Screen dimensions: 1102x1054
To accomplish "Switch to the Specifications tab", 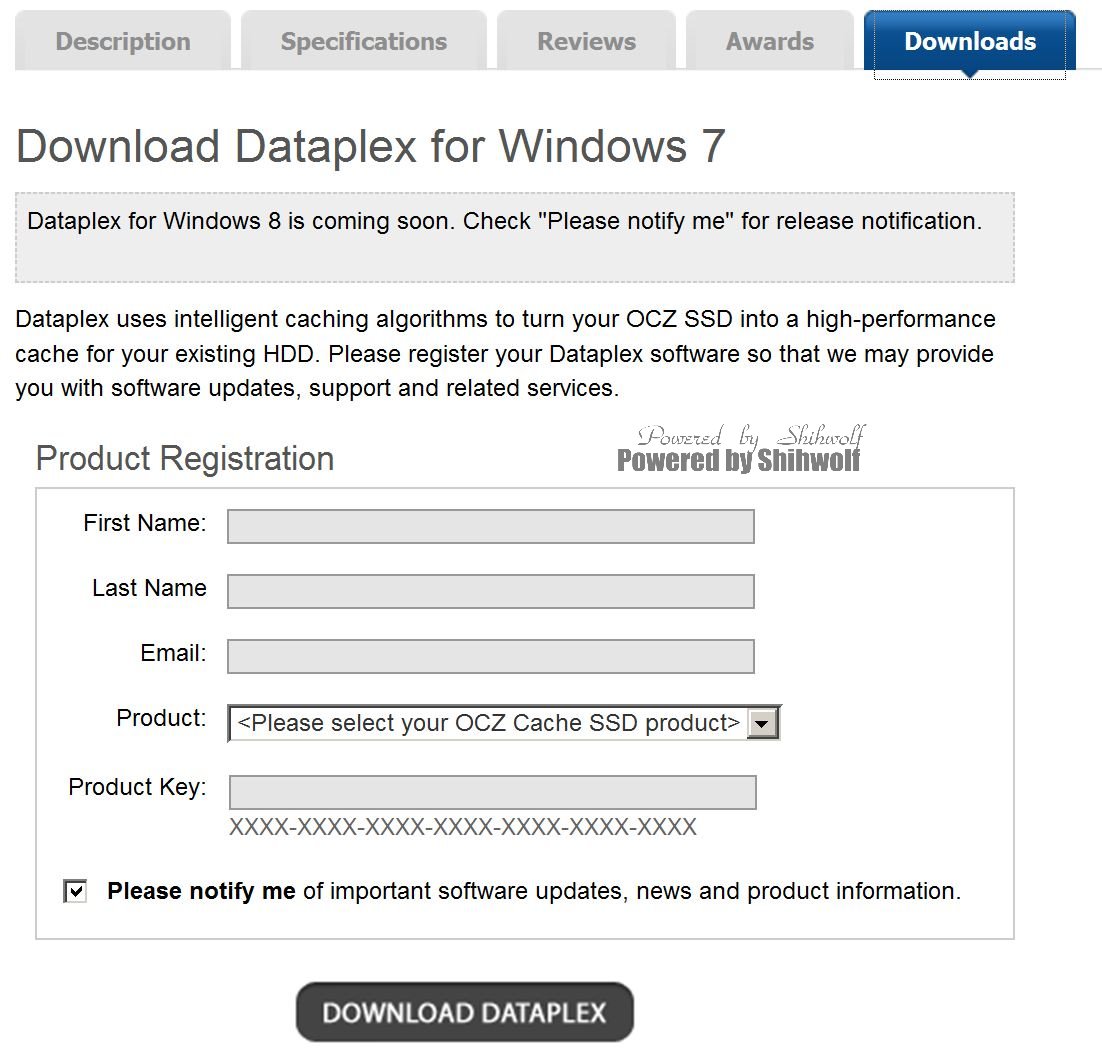I will point(363,41).
